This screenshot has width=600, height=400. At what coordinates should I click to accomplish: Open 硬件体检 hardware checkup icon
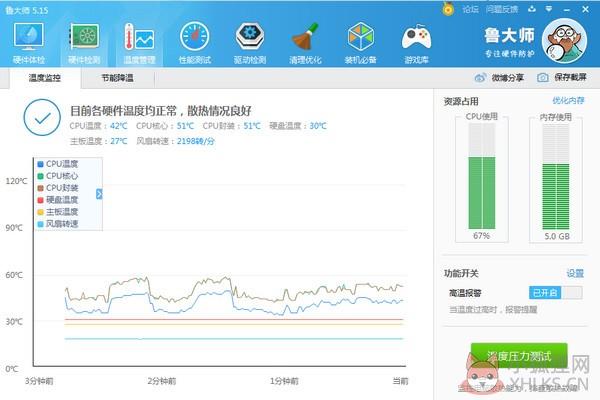click(29, 37)
